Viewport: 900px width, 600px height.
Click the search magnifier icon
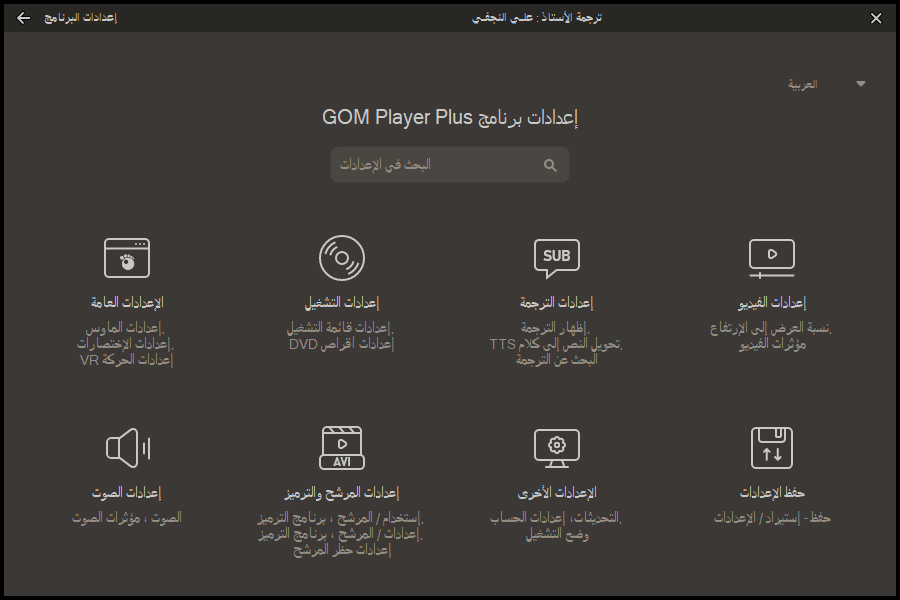tap(550, 165)
